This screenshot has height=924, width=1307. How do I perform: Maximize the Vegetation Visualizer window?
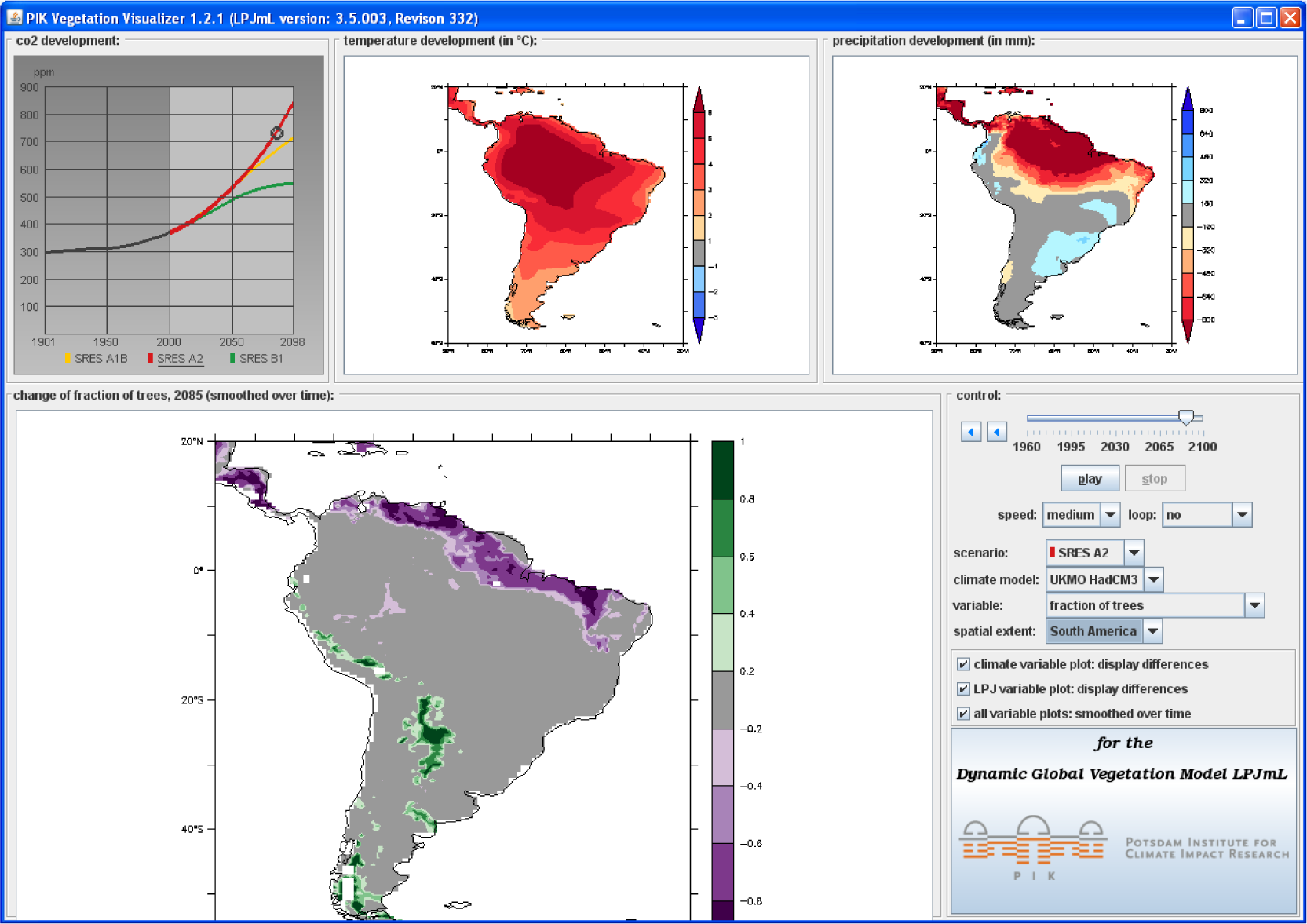coord(1265,17)
